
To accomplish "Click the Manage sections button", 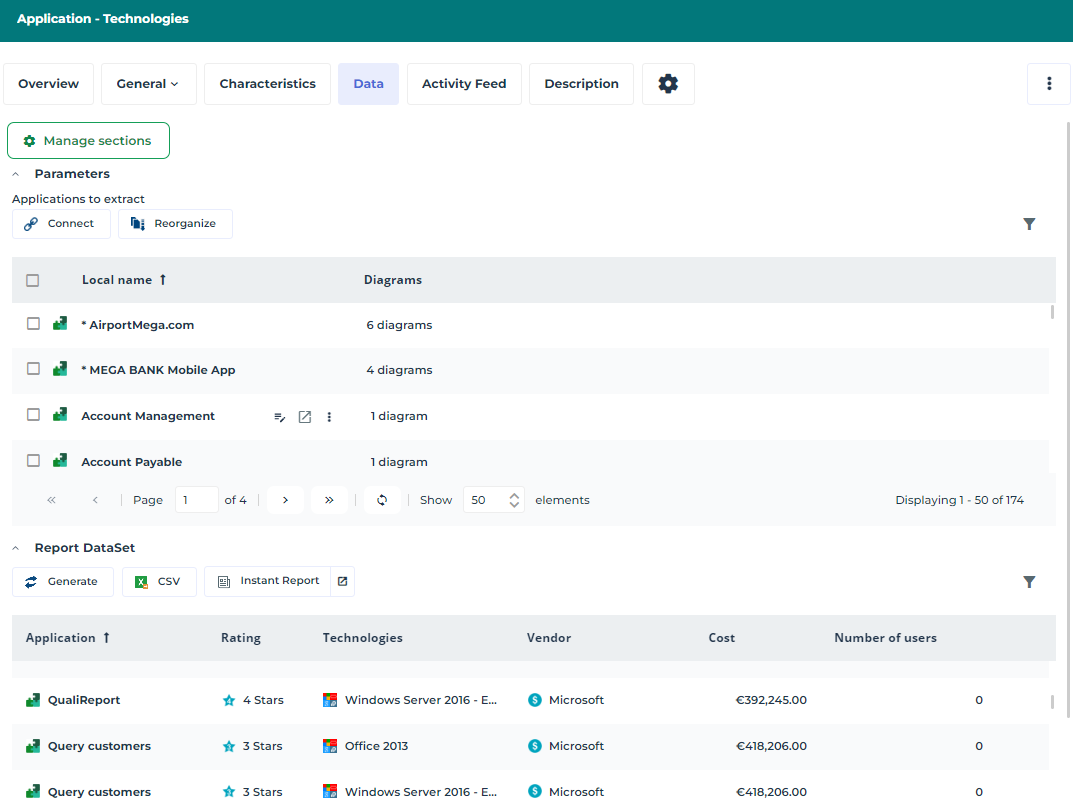I will coord(88,141).
